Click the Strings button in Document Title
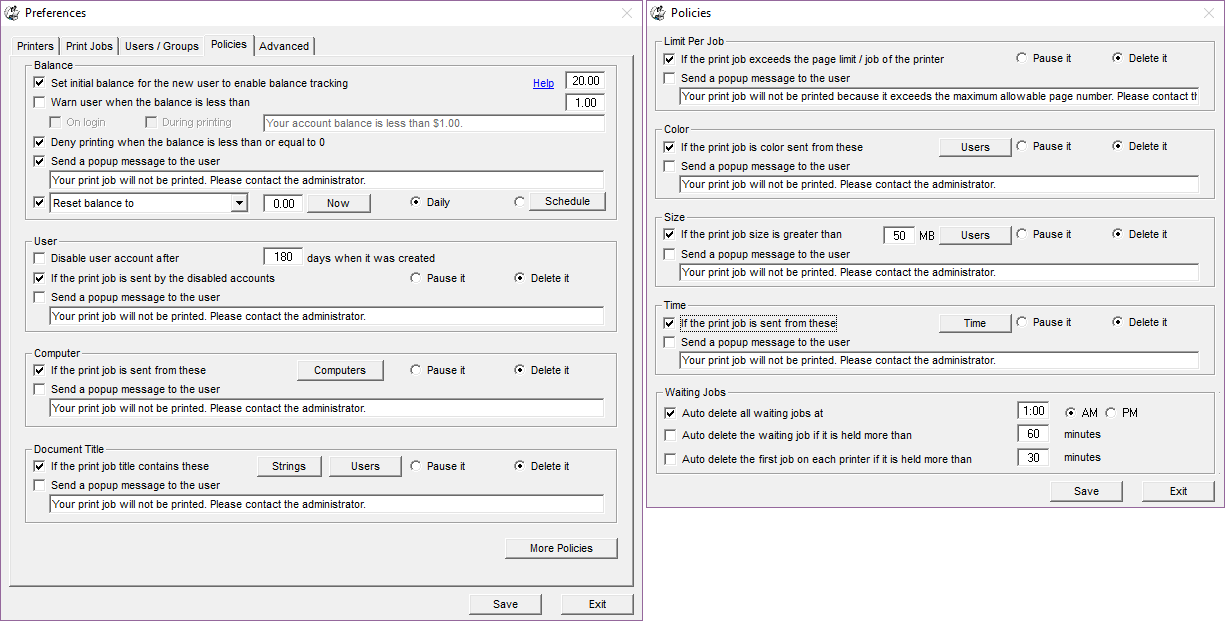The height and width of the screenshot is (621, 1227). coord(289,466)
